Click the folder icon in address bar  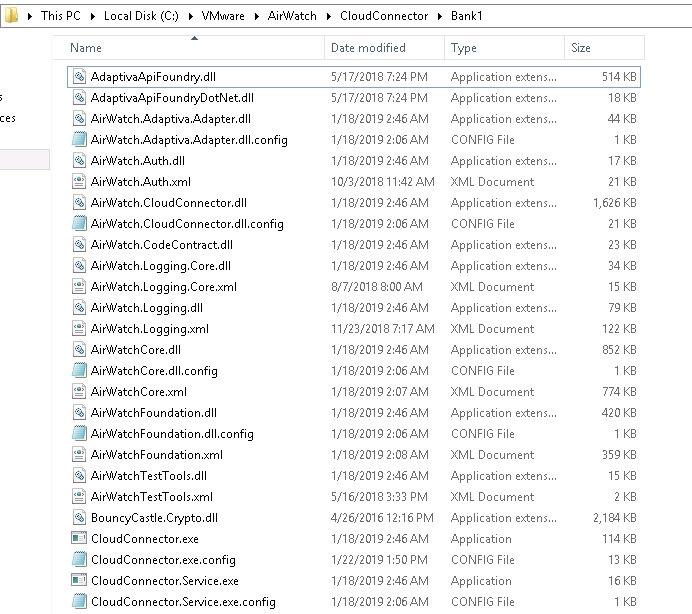[x=11, y=15]
